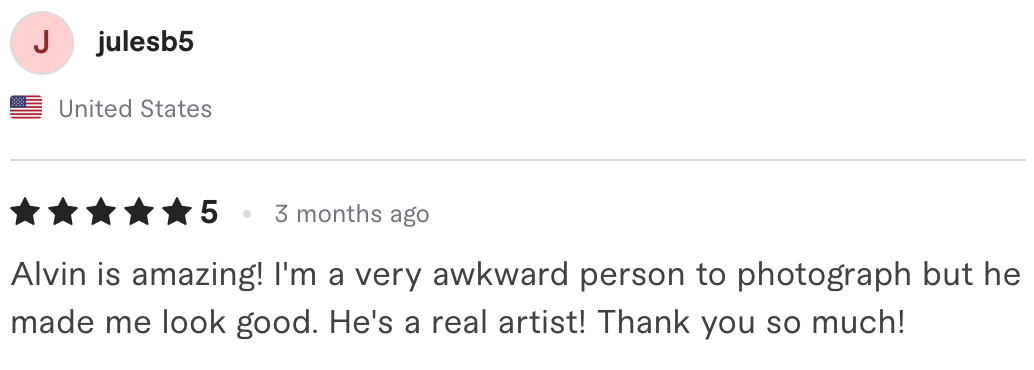Click the dot separator before the timestamp
Screen dimensions: 1034x370
click(x=247, y=214)
